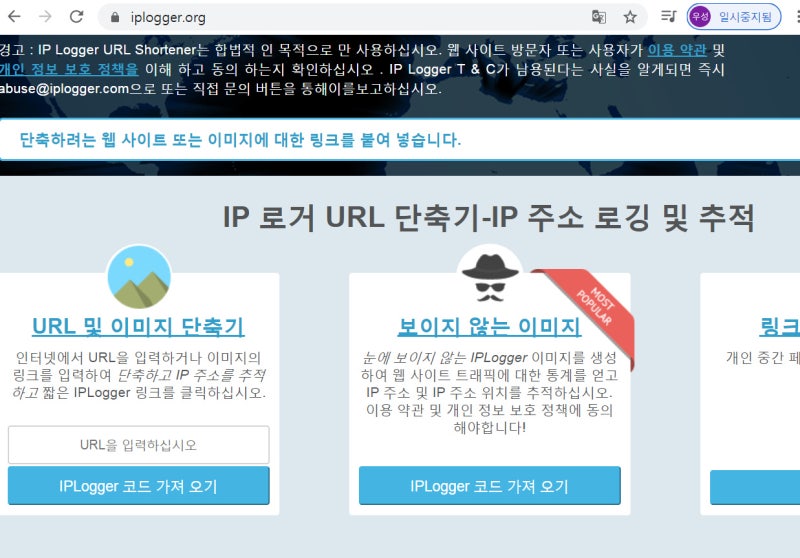View site info via the padlock icon
Image resolution: width=800 pixels, height=558 pixels.
[x=115, y=17]
